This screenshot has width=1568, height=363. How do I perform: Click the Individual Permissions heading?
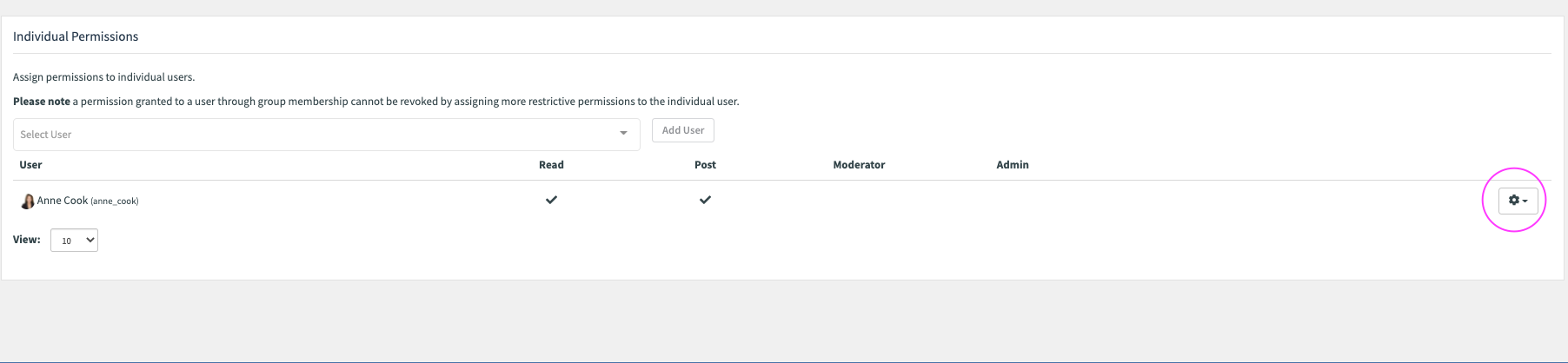click(76, 36)
